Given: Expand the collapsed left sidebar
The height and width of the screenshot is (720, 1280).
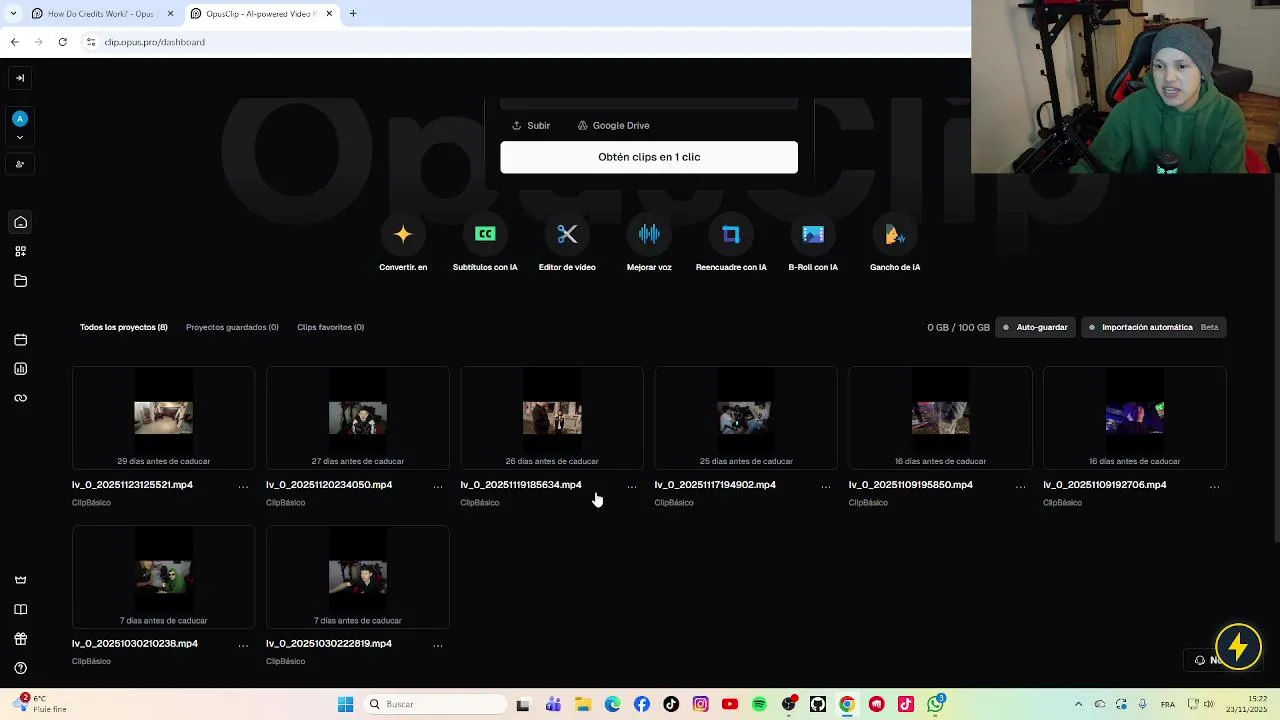Looking at the screenshot, I should [x=20, y=78].
